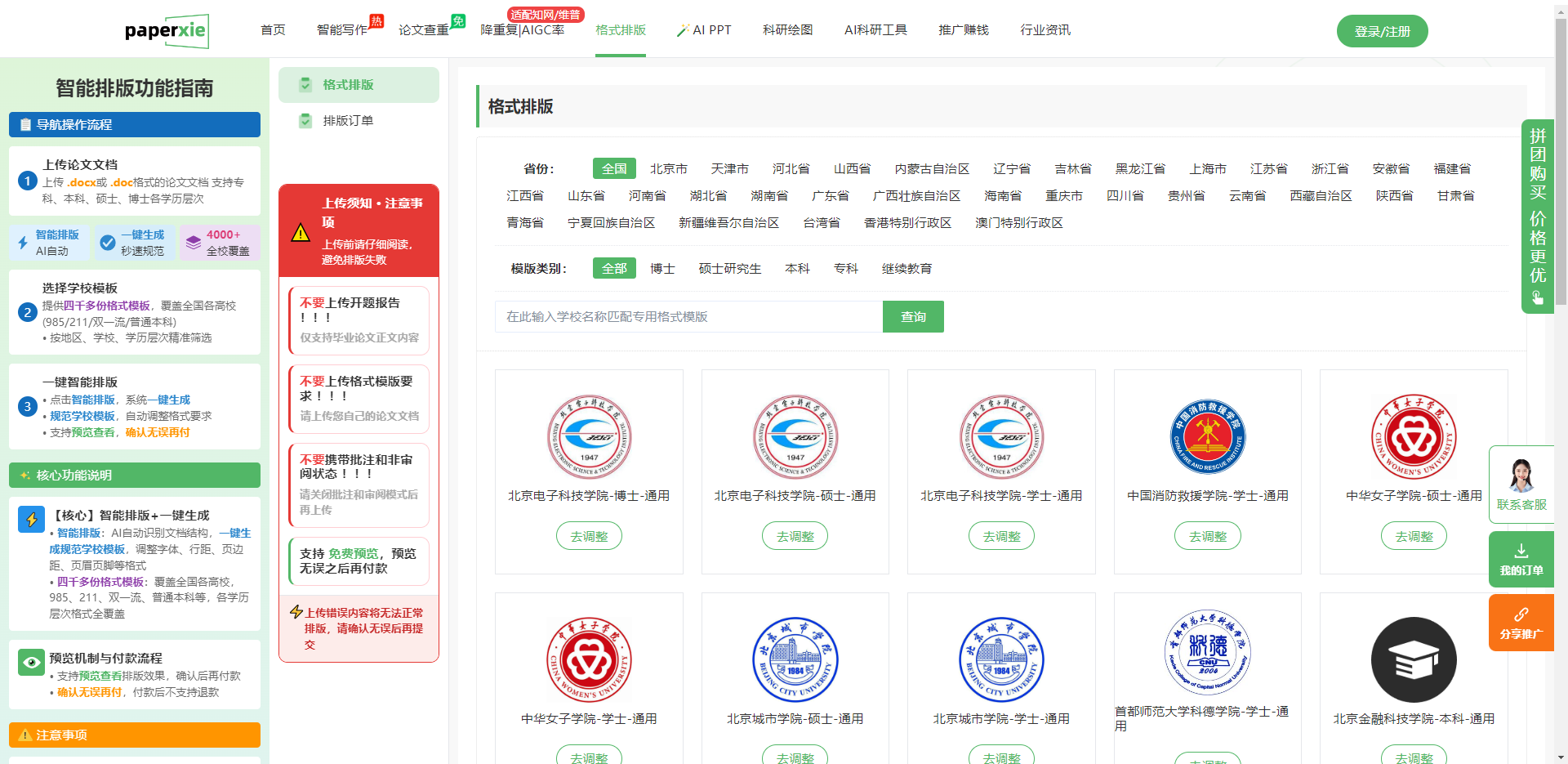Click the document icon beside 排版订单
The image size is (1568, 764).
pyautogui.click(x=305, y=121)
